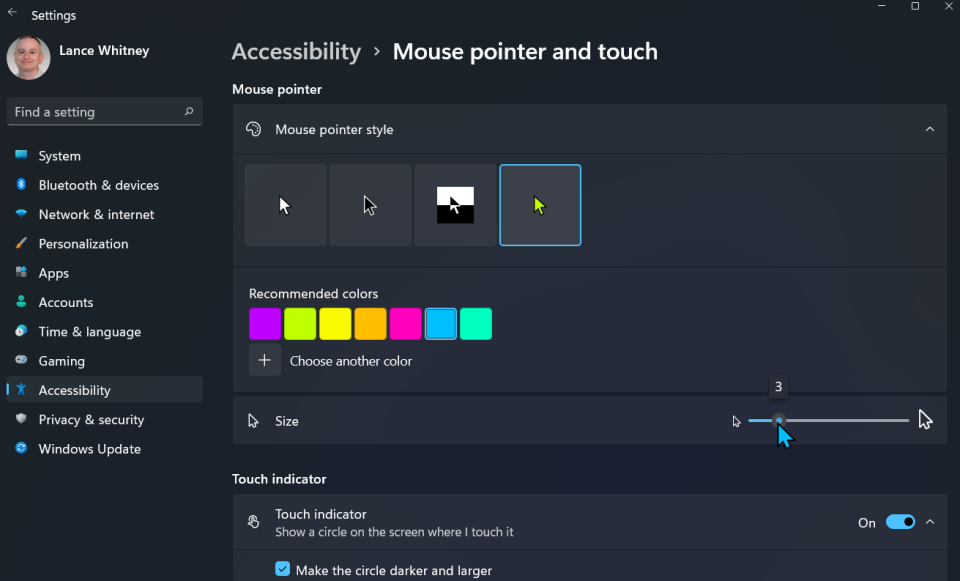Open Time & language settings
960x581 pixels.
(88, 331)
